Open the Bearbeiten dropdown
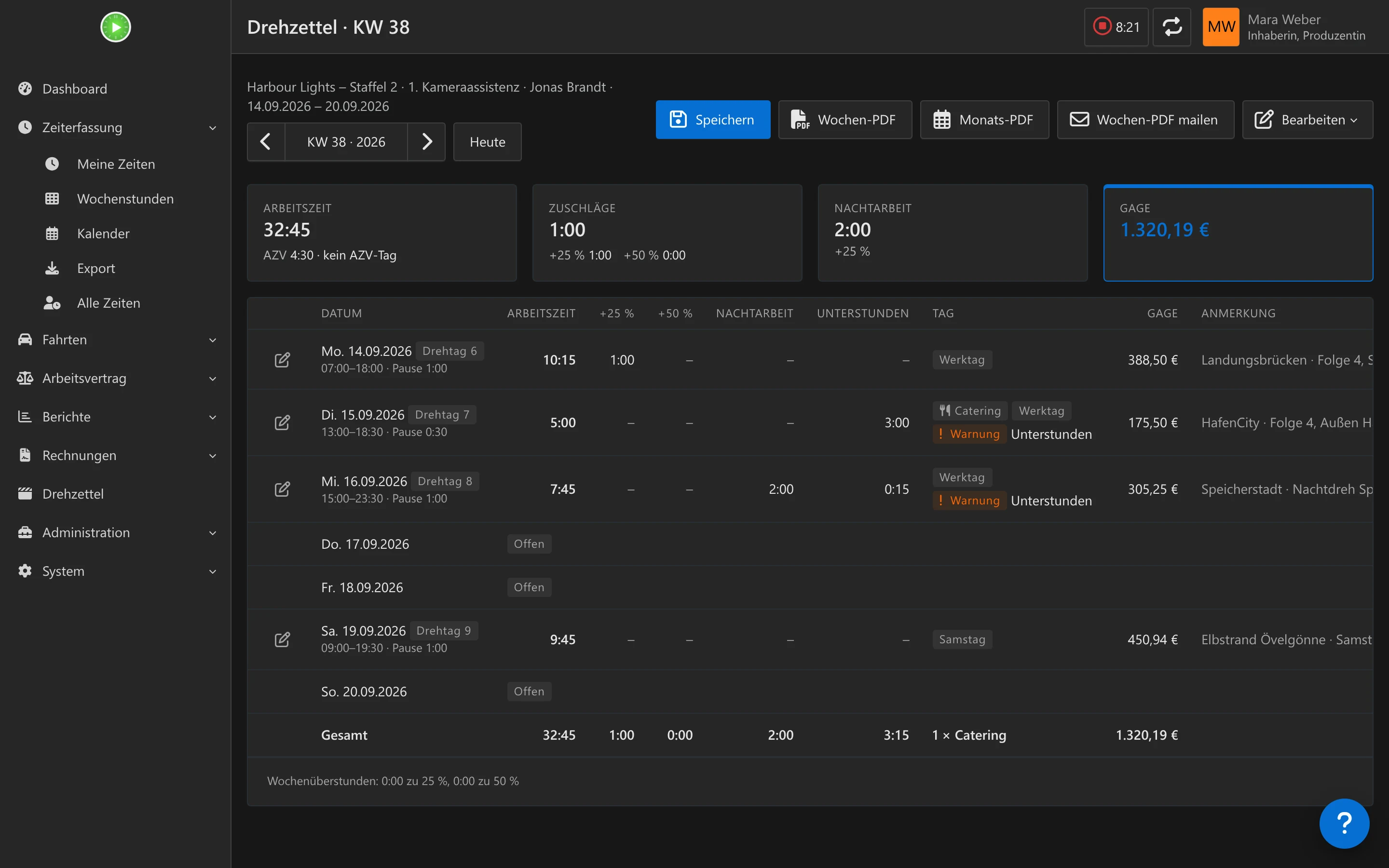1389x868 pixels. pyautogui.click(x=1307, y=120)
